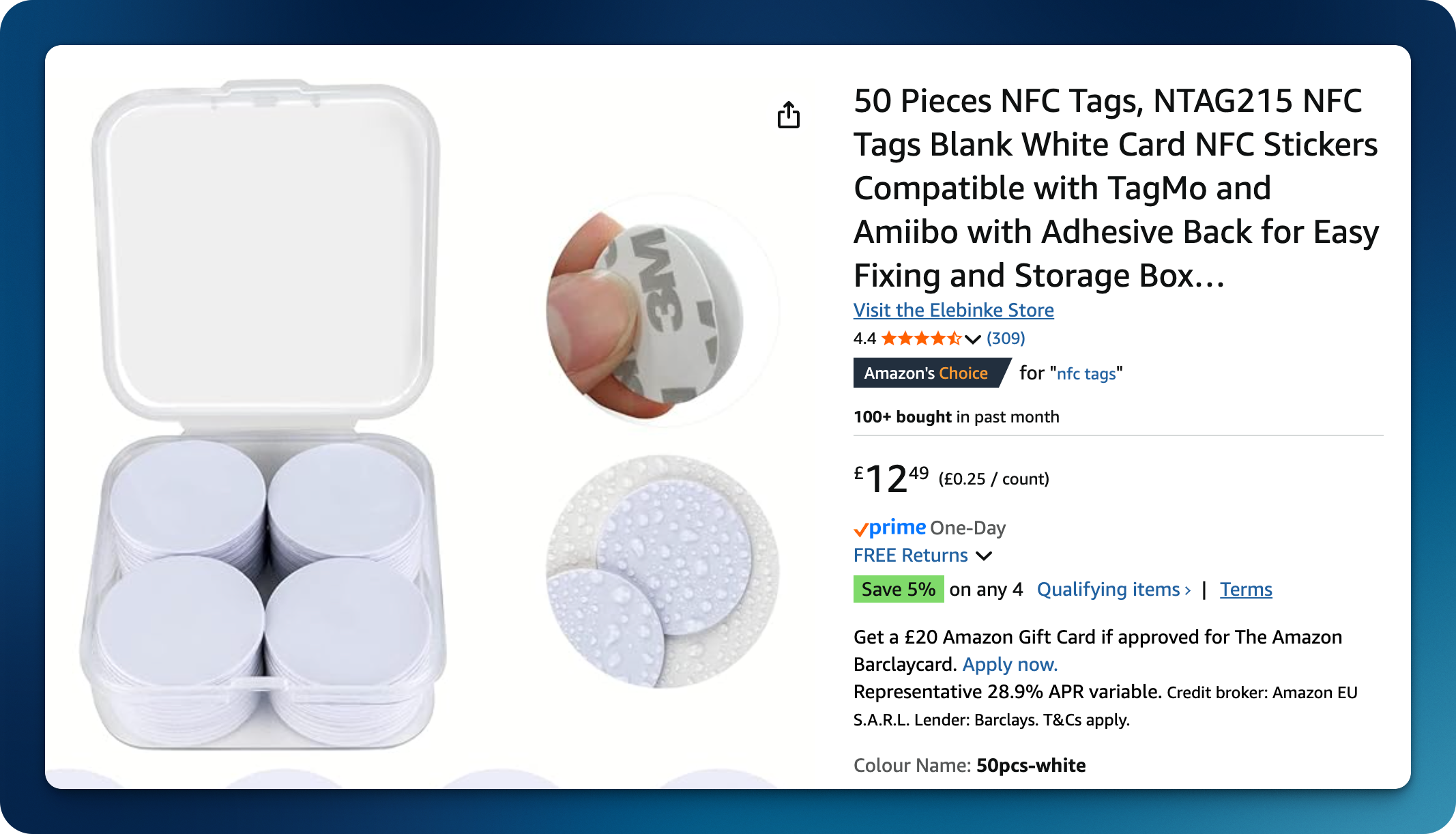Open the Elebinke Store link
The width and height of the screenshot is (1456, 834).
[x=953, y=310]
